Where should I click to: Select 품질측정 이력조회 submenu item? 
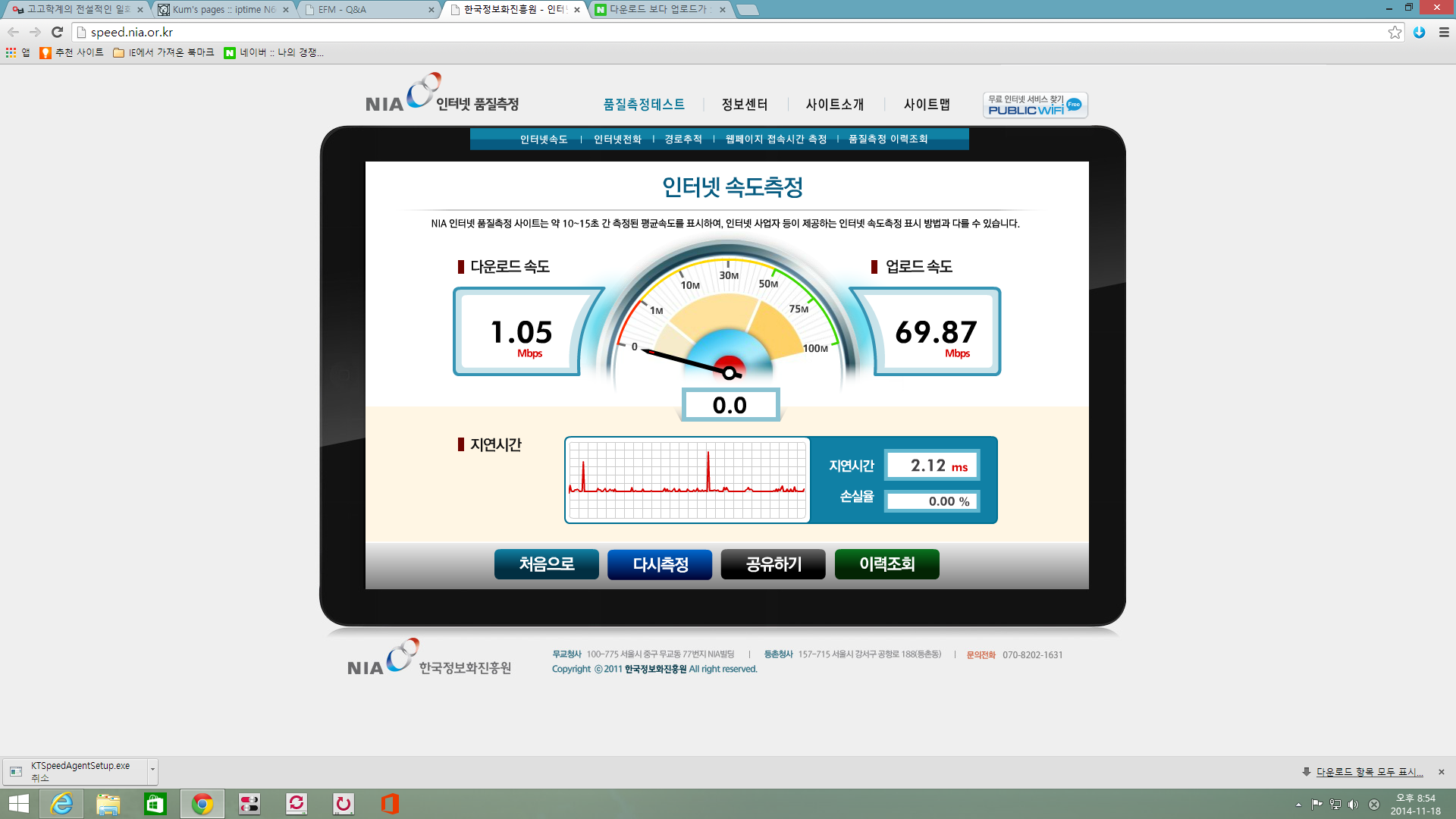pos(888,140)
